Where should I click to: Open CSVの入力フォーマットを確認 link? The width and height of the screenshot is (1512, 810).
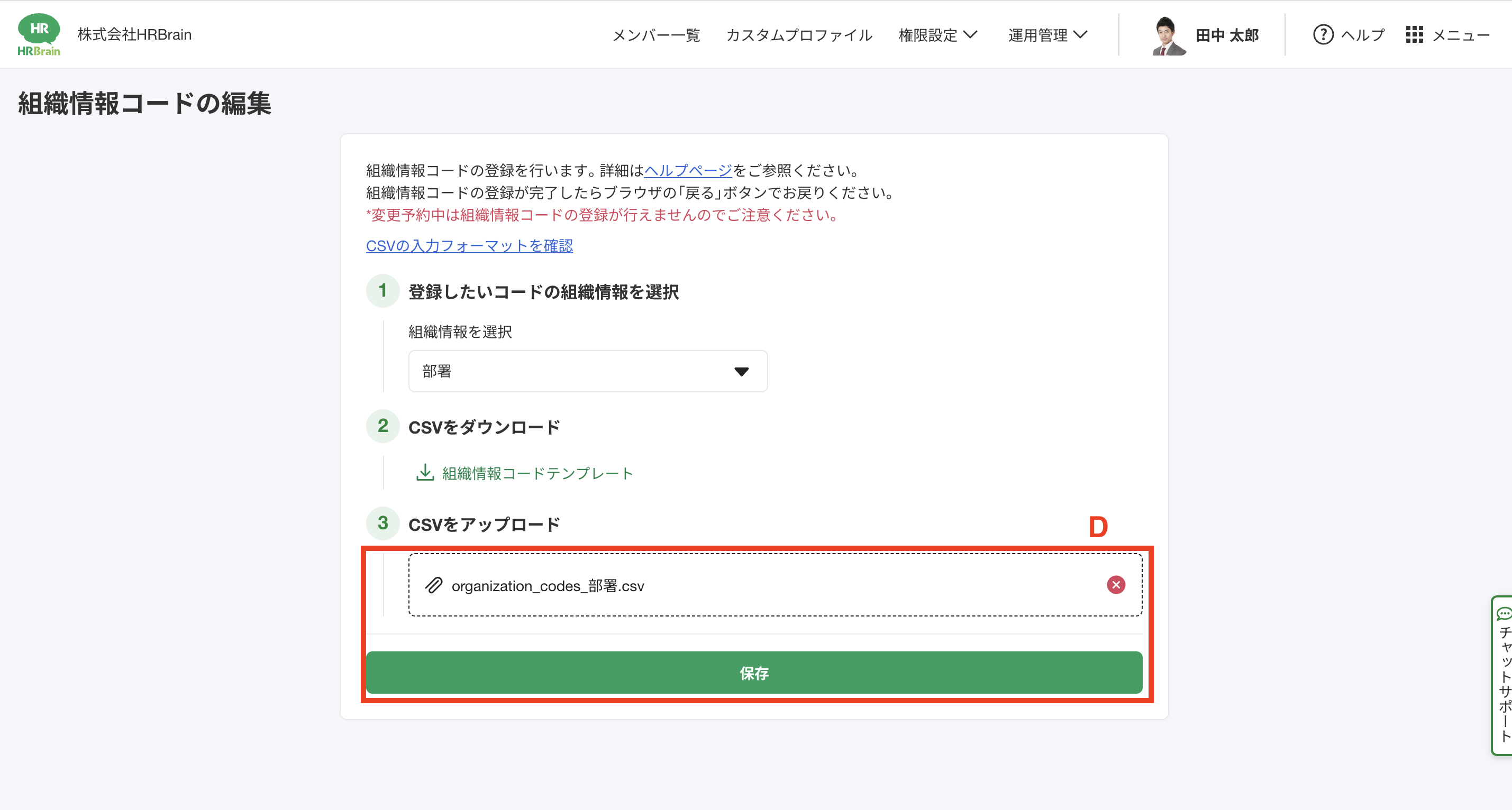coord(469,246)
